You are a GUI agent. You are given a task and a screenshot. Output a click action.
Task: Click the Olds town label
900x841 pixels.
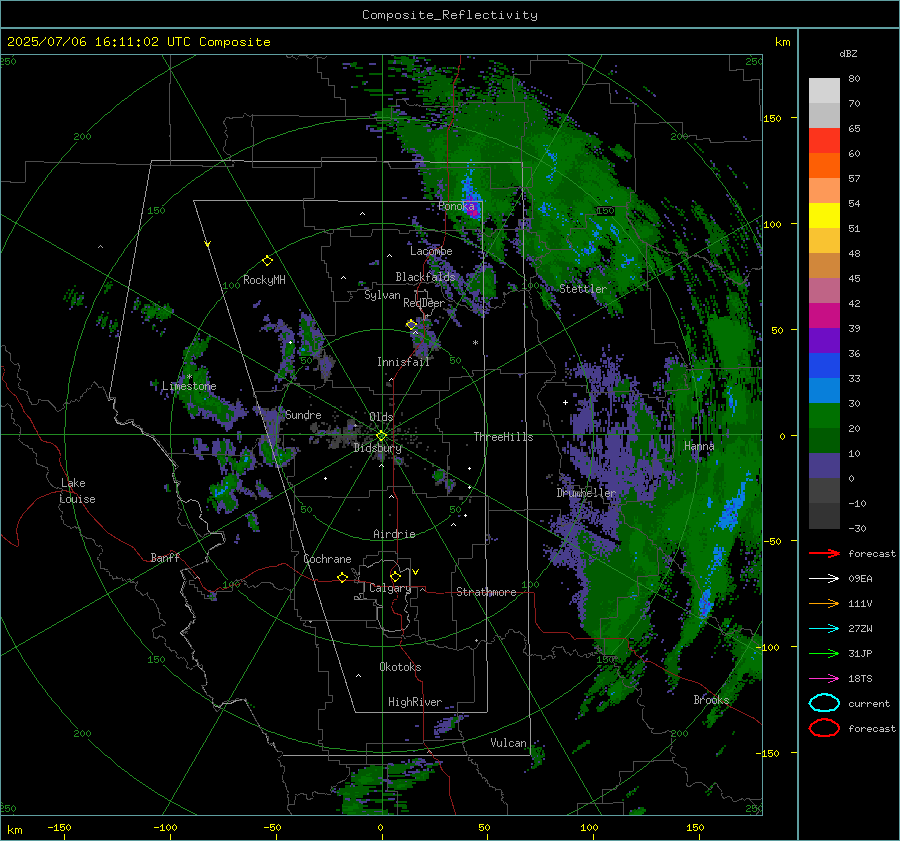click(x=381, y=417)
